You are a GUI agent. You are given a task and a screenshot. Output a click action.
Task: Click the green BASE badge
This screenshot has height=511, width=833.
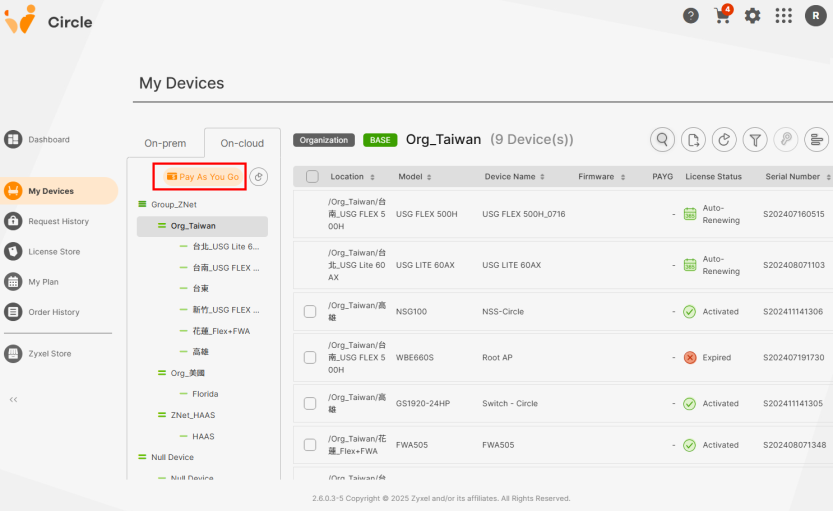coord(380,140)
